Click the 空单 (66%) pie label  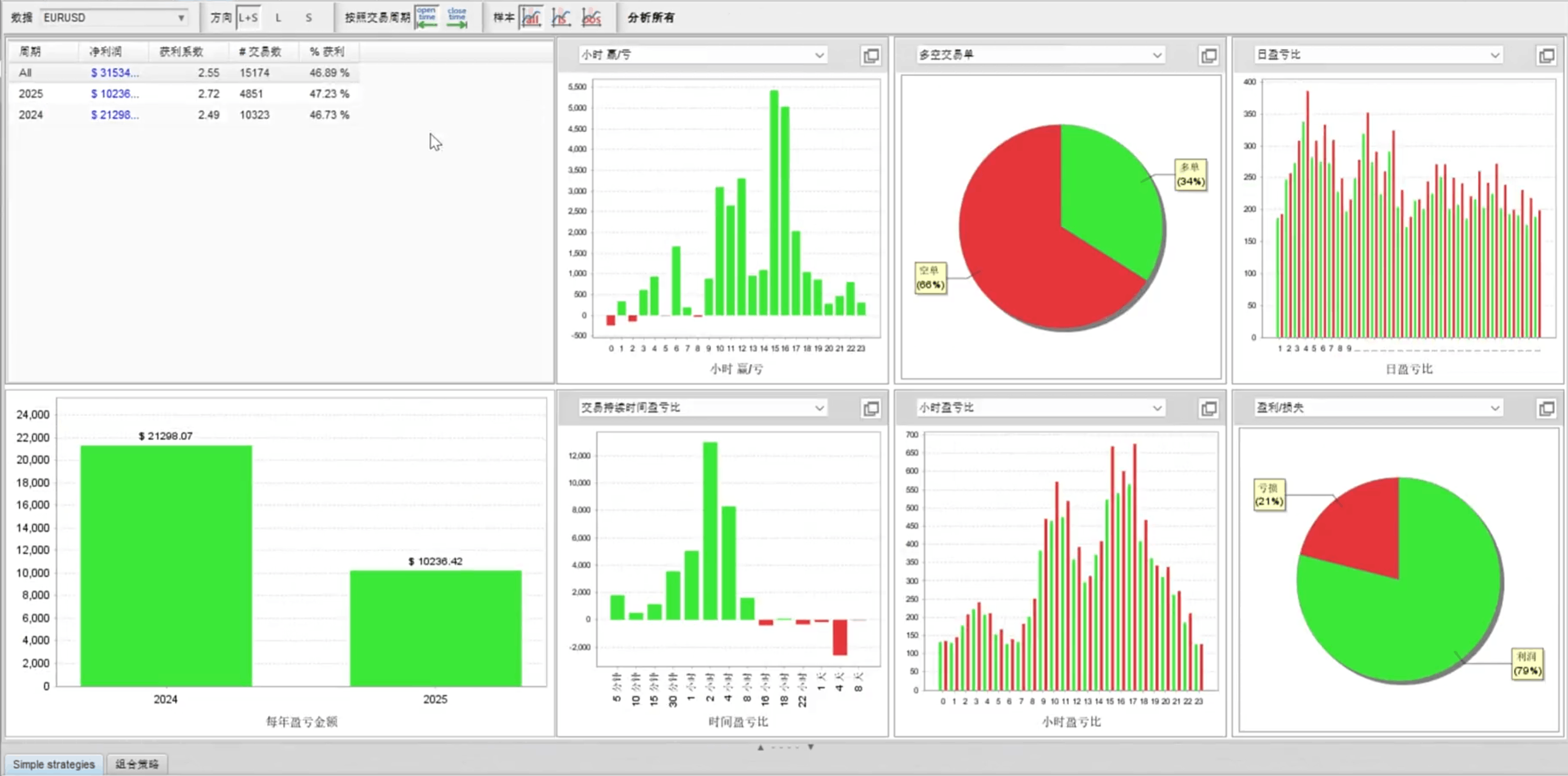coord(931,278)
